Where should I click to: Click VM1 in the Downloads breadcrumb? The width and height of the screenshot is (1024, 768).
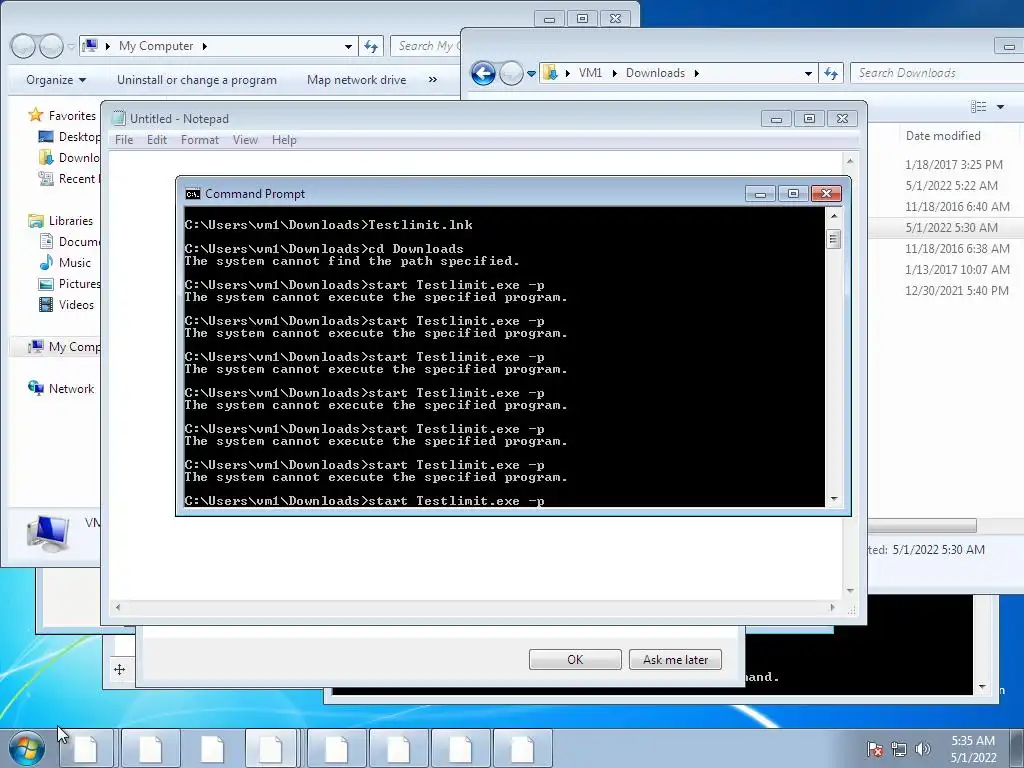click(590, 73)
